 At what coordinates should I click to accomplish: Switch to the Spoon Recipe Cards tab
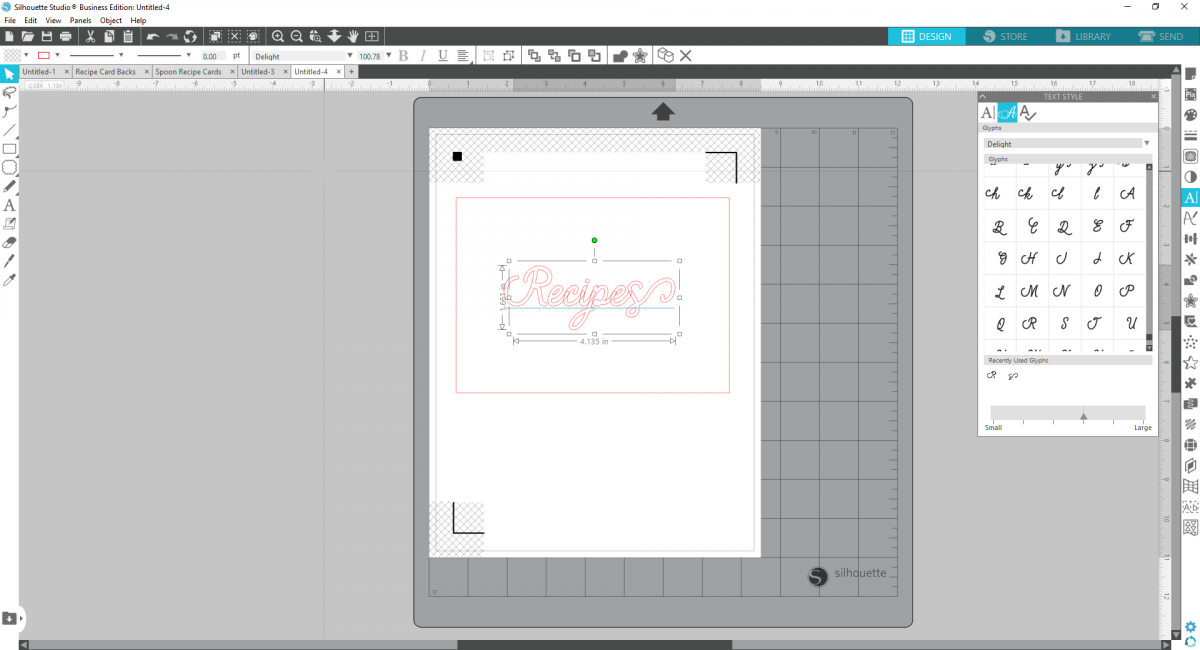click(188, 72)
